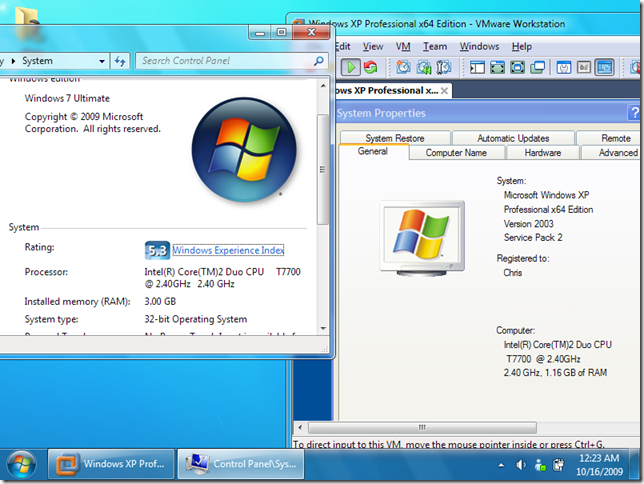Viewport: 644px width, 484px height.
Task: Click the Take Snapshot icon in VMware toolbar
Action: click(x=403, y=67)
